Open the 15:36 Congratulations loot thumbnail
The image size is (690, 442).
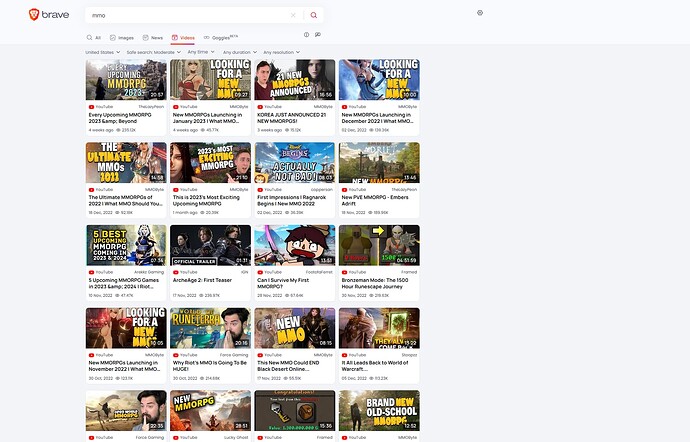coord(295,410)
